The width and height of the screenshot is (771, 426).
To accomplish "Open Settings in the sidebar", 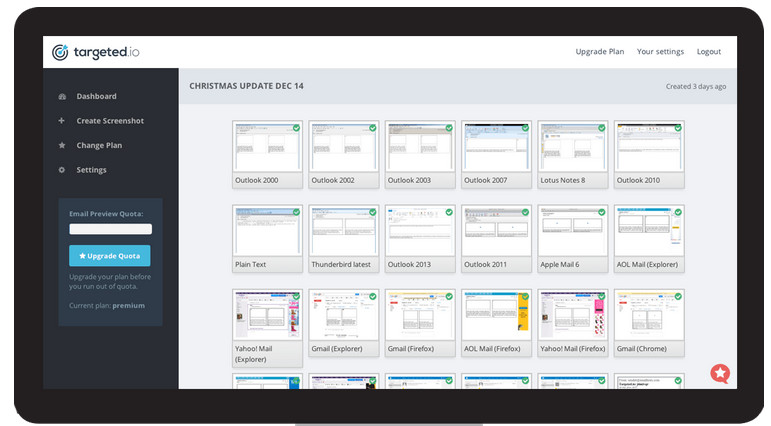I will (x=91, y=170).
